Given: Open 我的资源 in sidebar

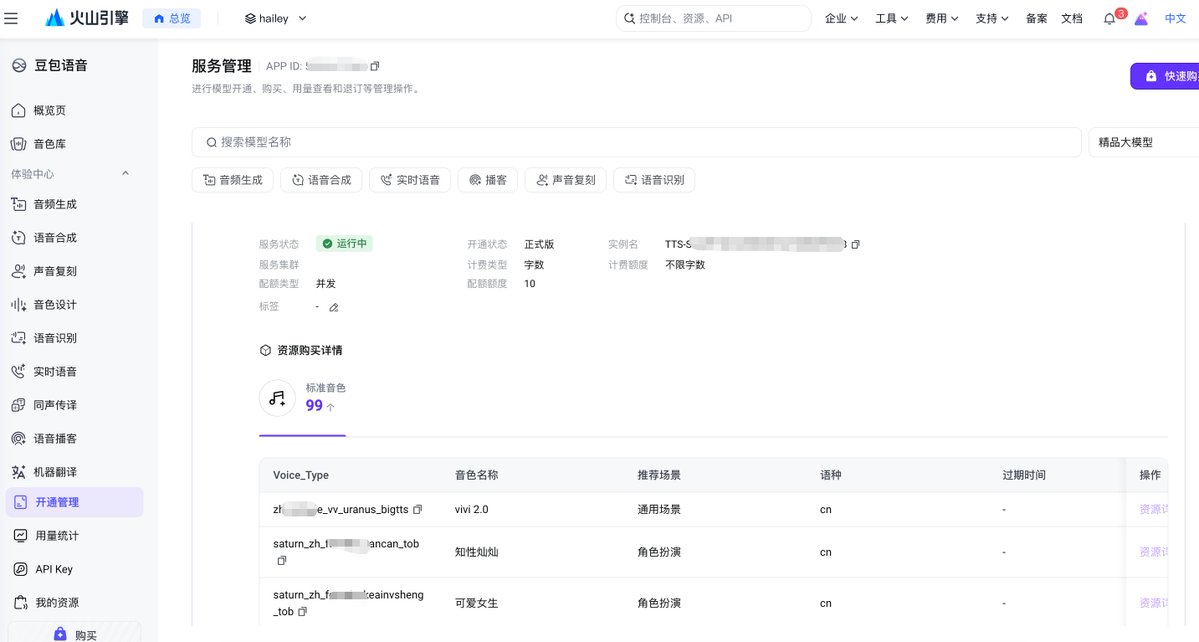Looking at the screenshot, I should (x=73, y=602).
